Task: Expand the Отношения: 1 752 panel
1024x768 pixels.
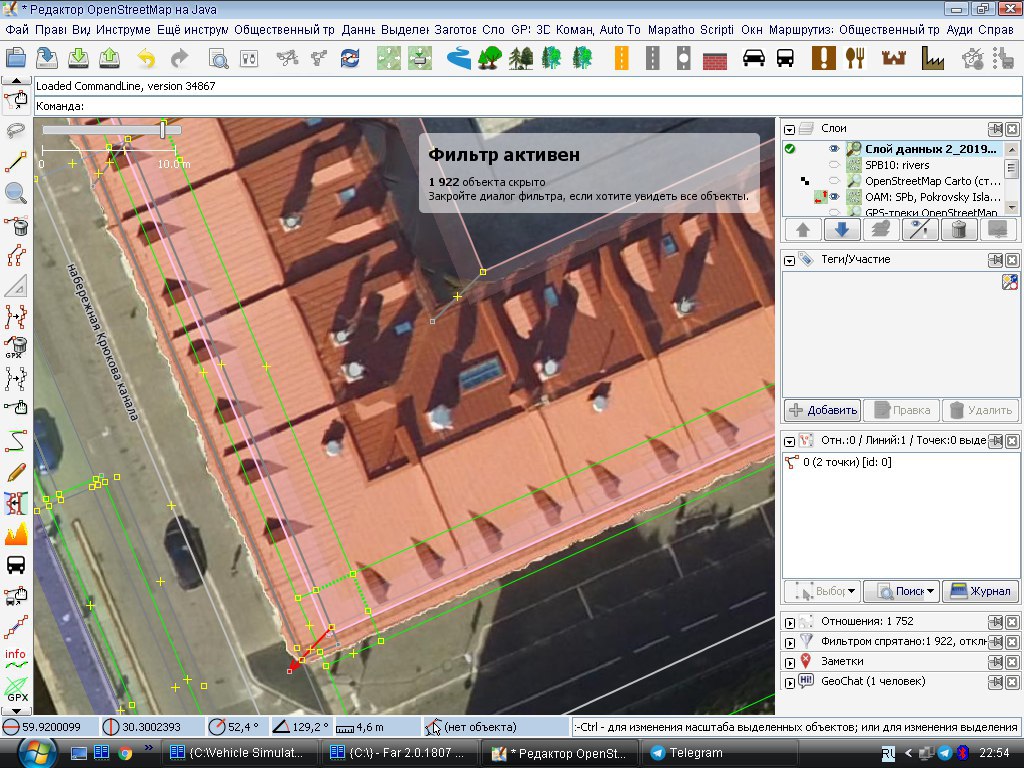Action: [x=790, y=622]
